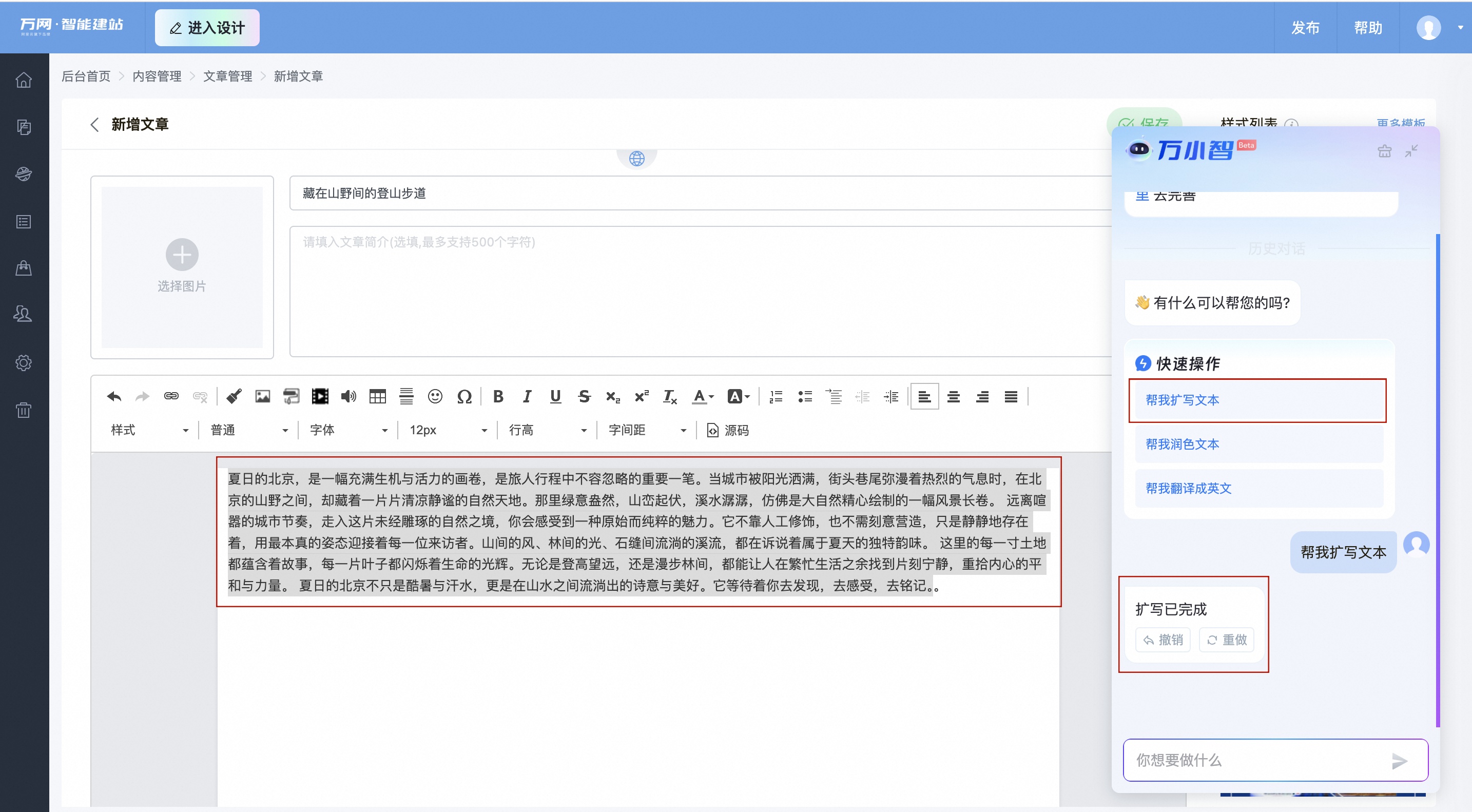
Task: Select the format painter brush icon
Action: pyautogui.click(x=234, y=397)
